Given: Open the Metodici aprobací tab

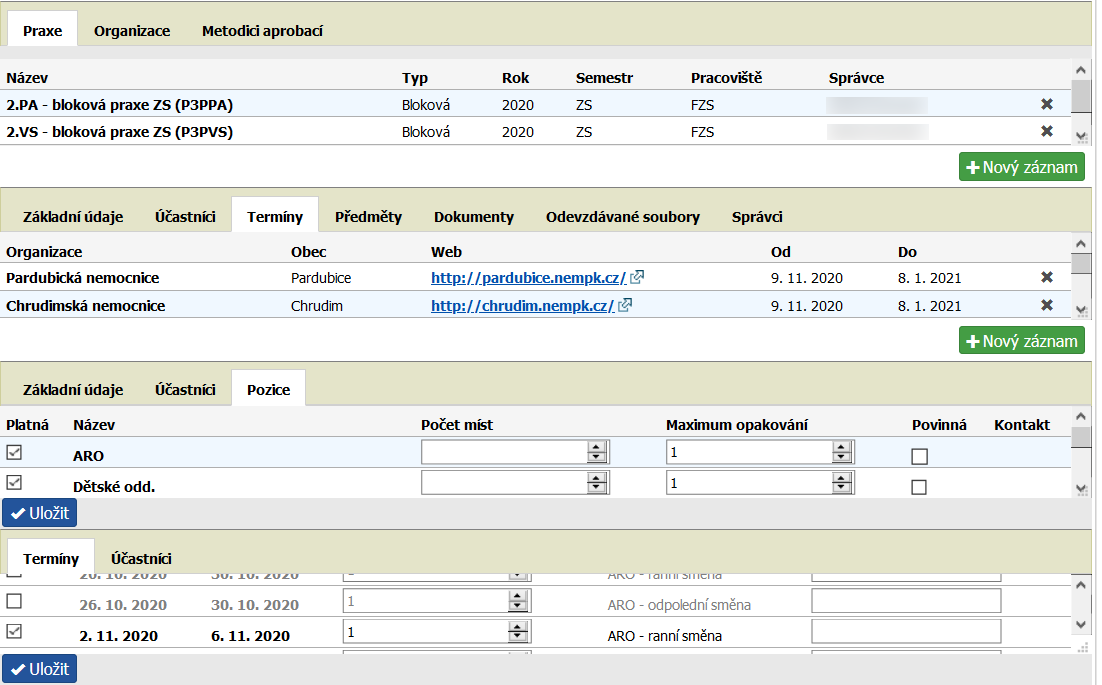Looking at the screenshot, I should 262,30.
